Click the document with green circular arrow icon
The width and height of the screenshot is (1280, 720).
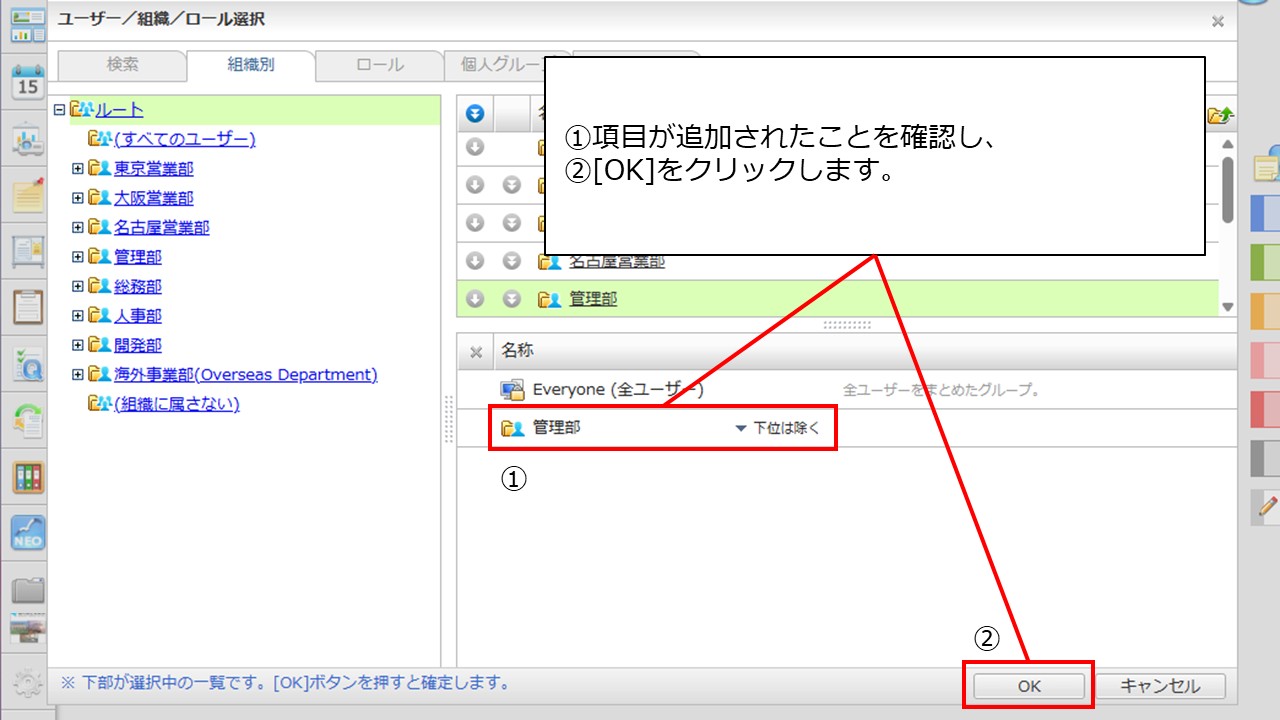click(x=28, y=421)
